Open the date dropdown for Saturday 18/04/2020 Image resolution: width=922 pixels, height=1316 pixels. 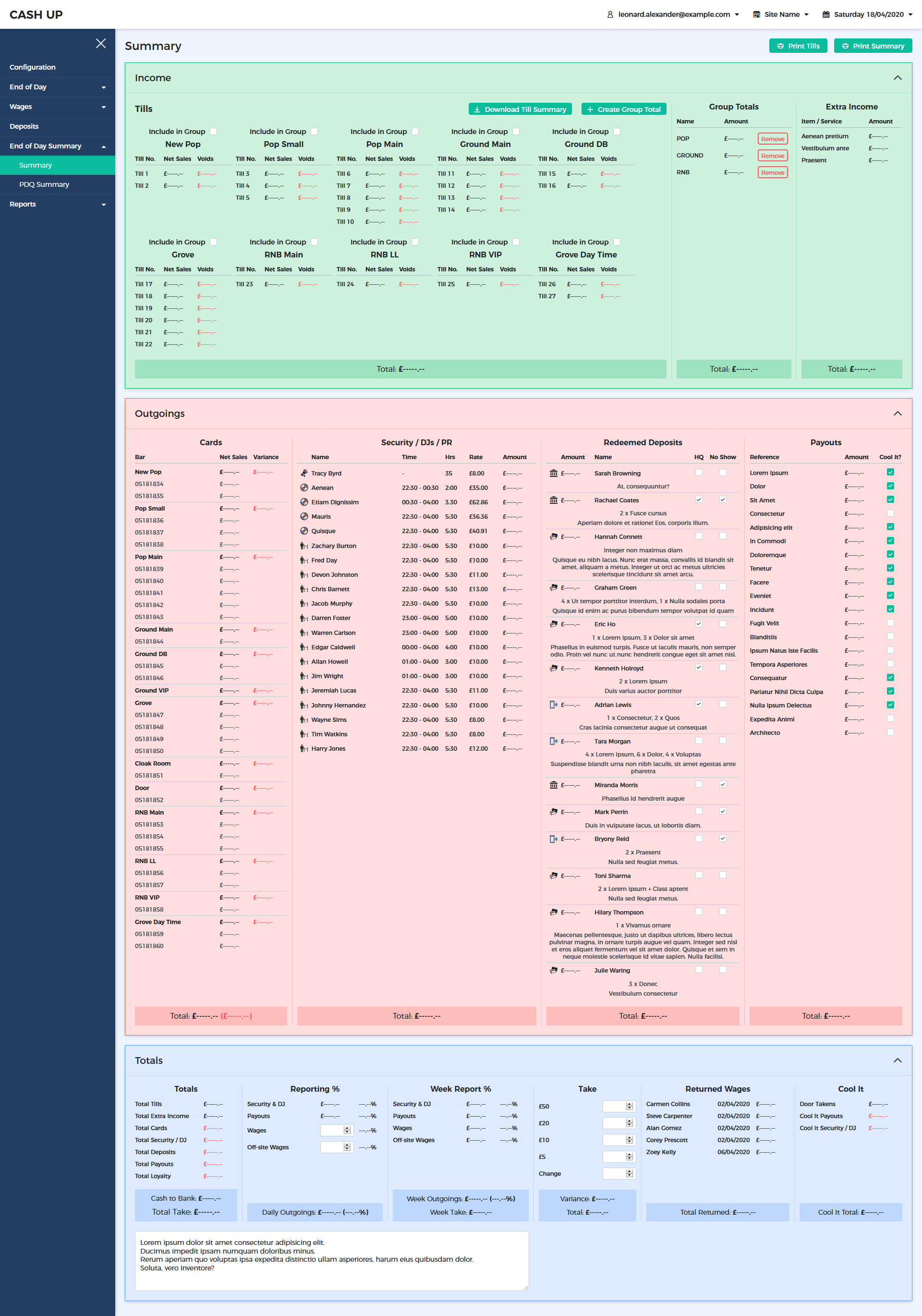coord(867,14)
